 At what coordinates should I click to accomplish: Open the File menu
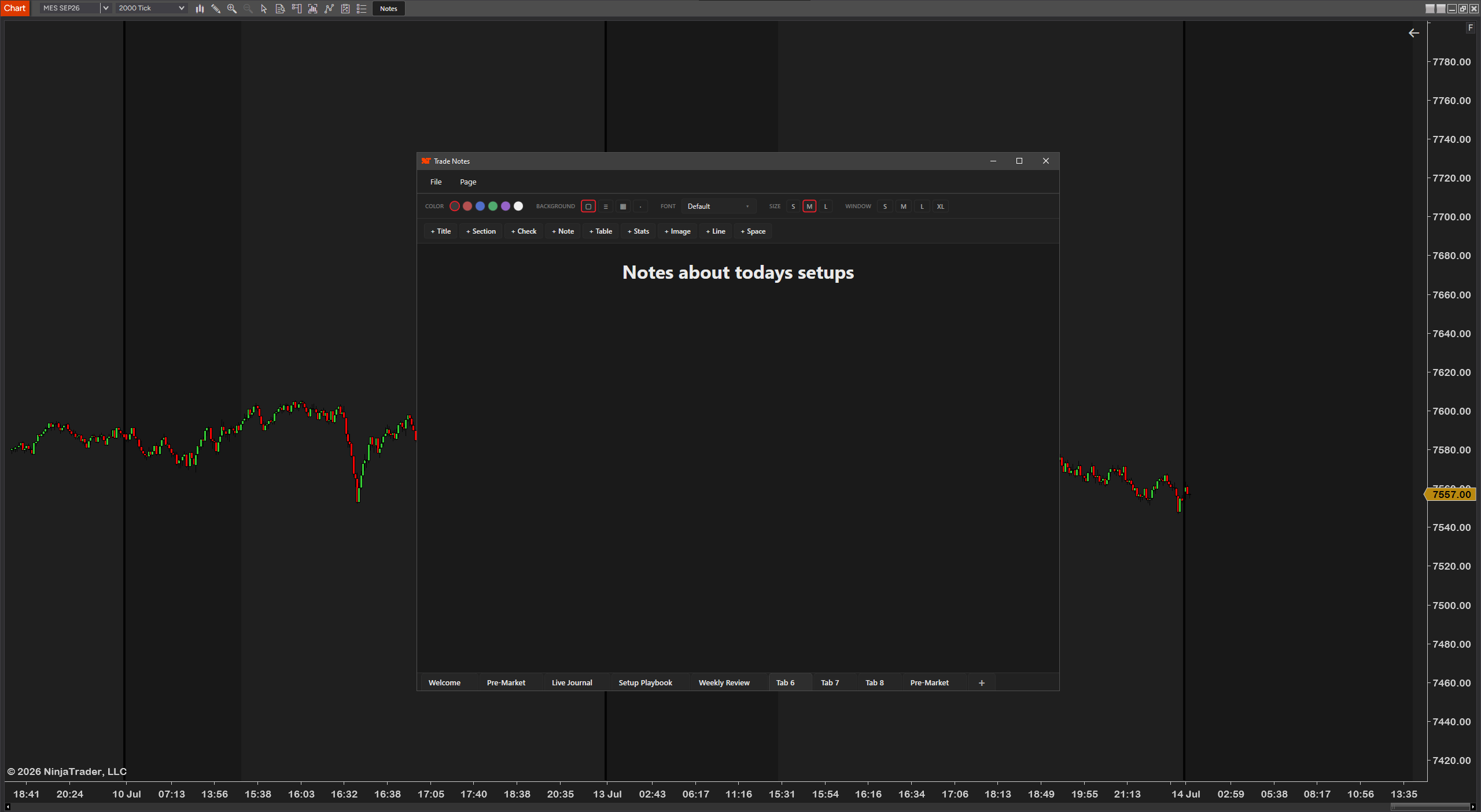[x=436, y=182]
